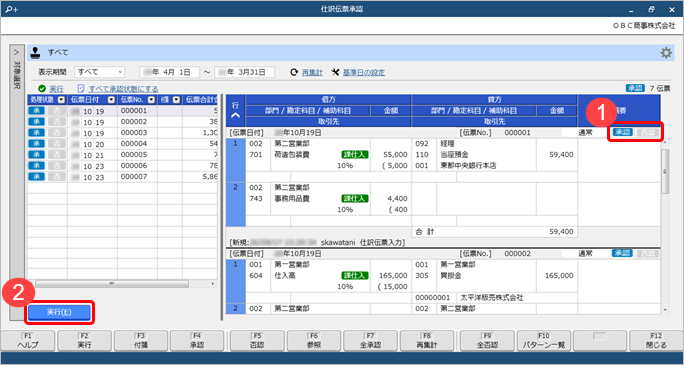Click the start date field 4月 1日

pos(169,72)
